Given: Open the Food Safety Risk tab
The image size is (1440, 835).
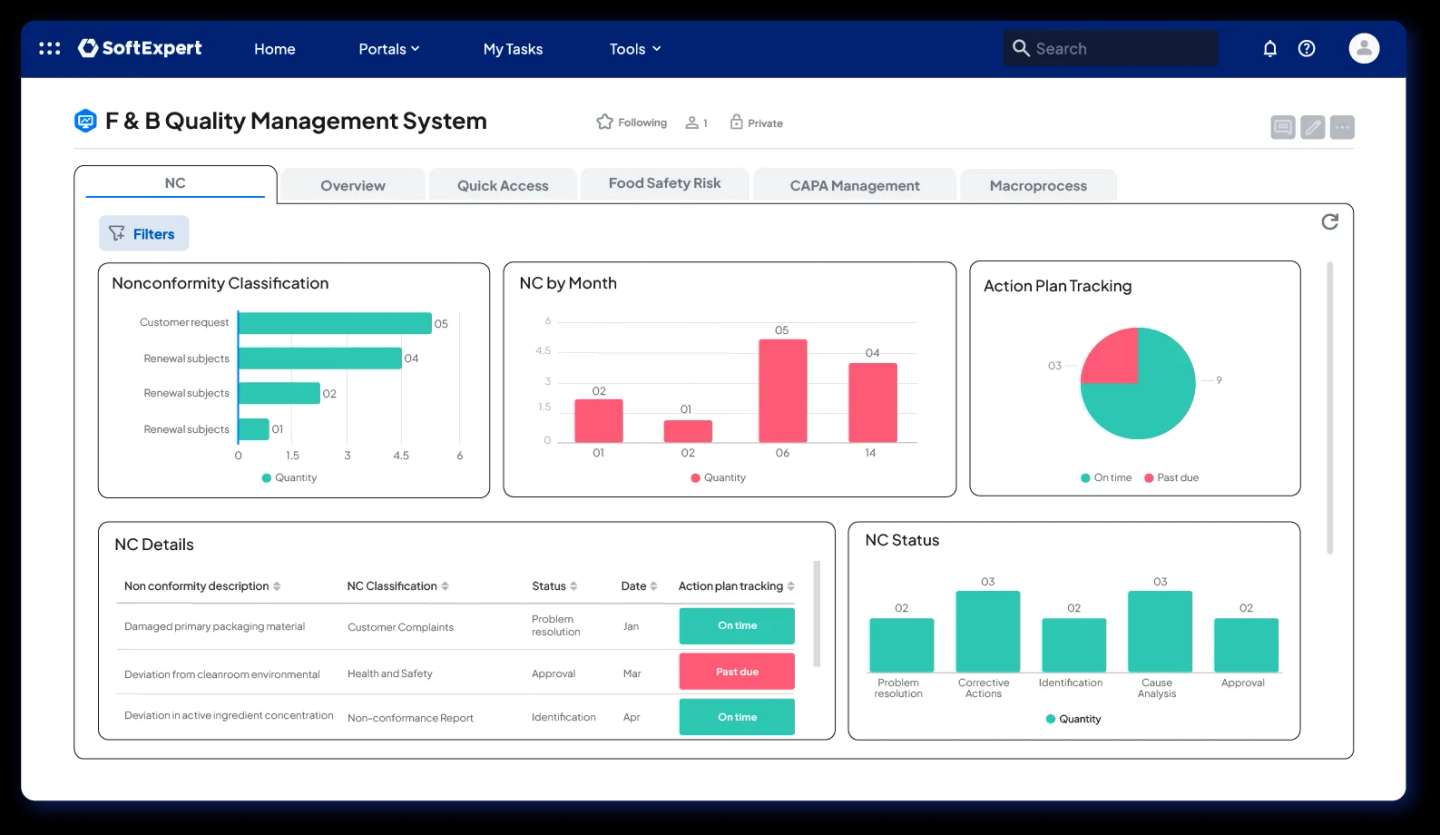Looking at the screenshot, I should coord(664,183).
